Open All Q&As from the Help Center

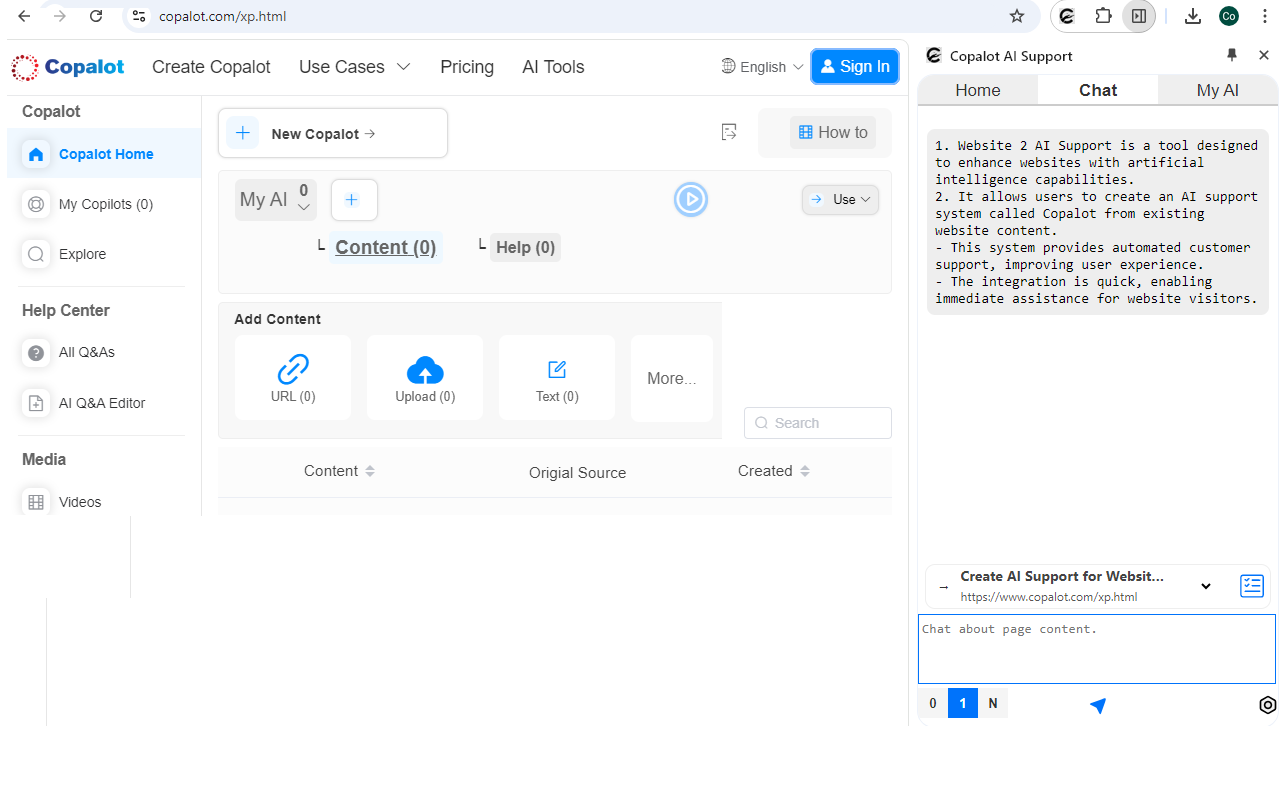pos(88,352)
